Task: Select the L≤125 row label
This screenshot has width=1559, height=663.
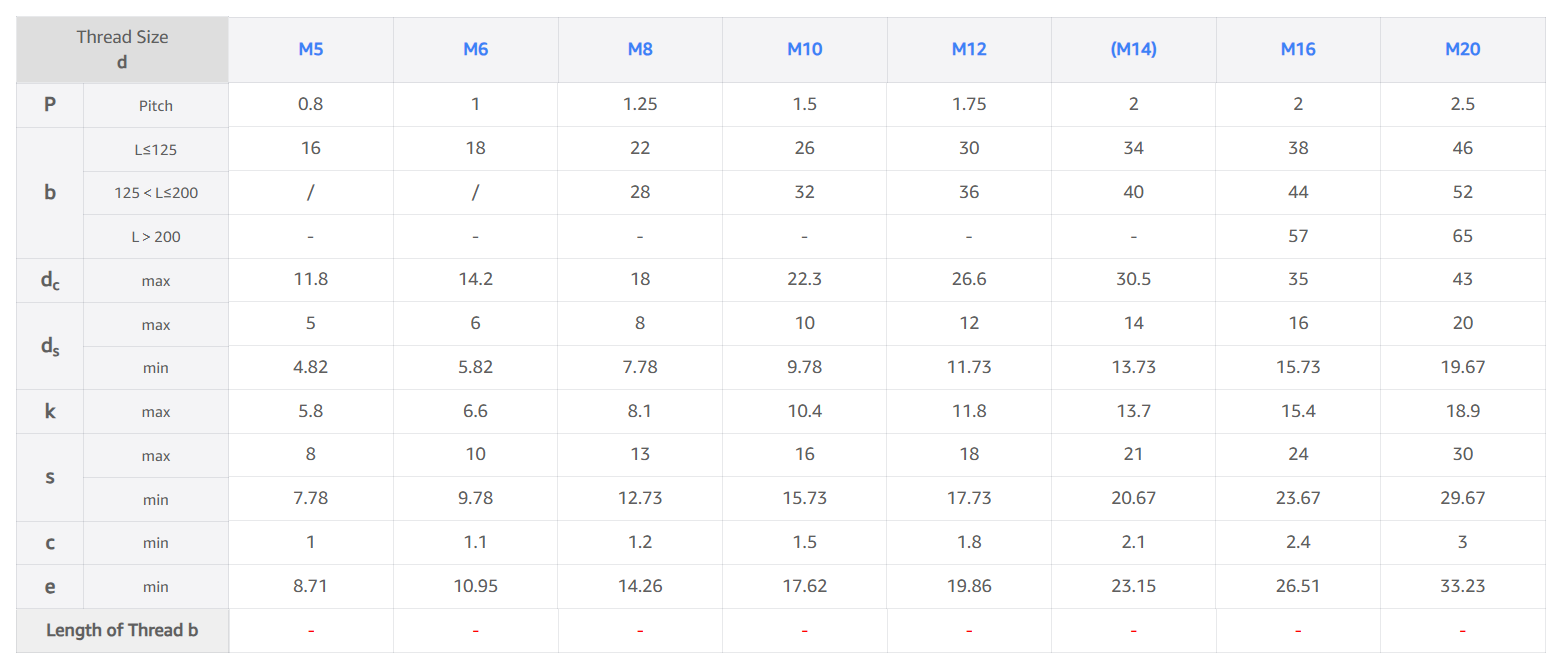Action: click(x=155, y=149)
